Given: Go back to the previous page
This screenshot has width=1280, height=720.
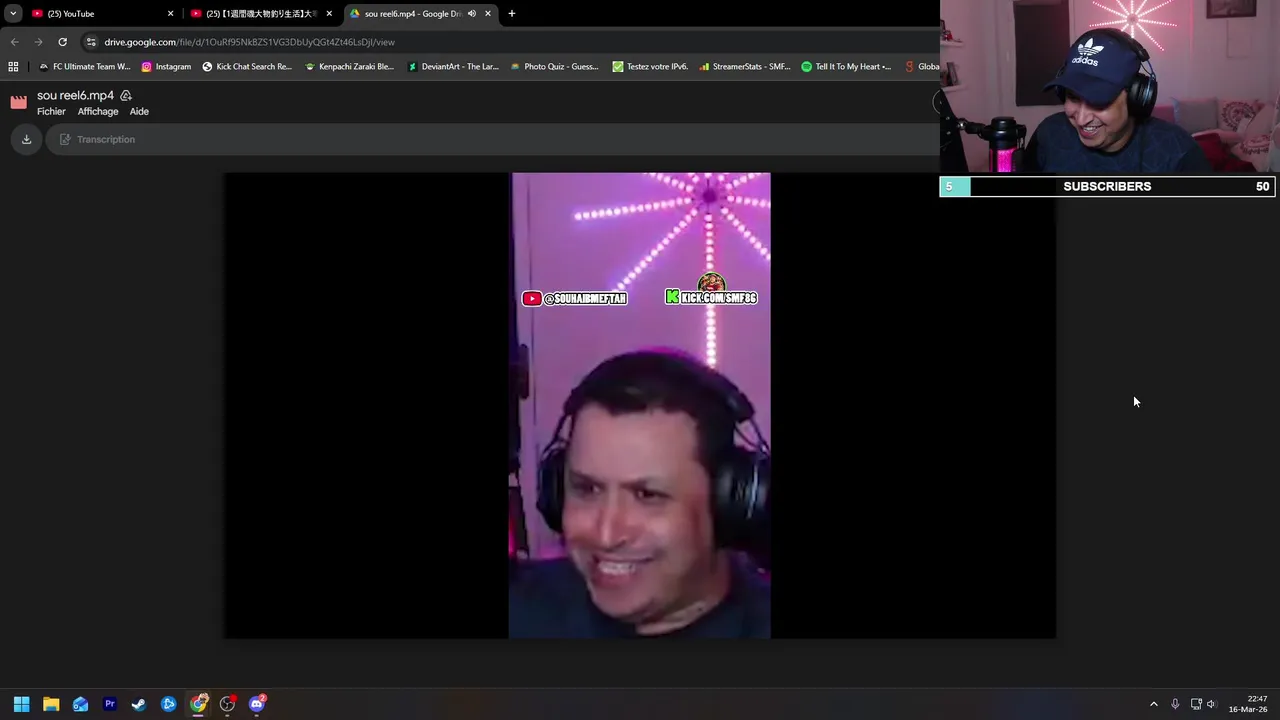Looking at the screenshot, I should pyautogui.click(x=14, y=42).
